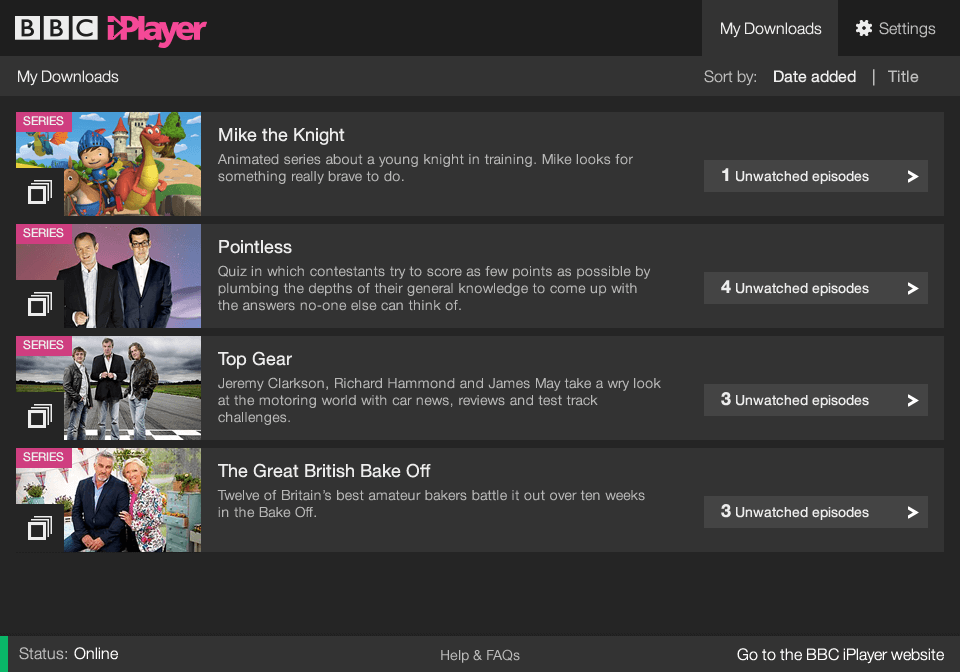The image size is (960, 672).
Task: Sort downloads by Date added
Action: click(814, 77)
